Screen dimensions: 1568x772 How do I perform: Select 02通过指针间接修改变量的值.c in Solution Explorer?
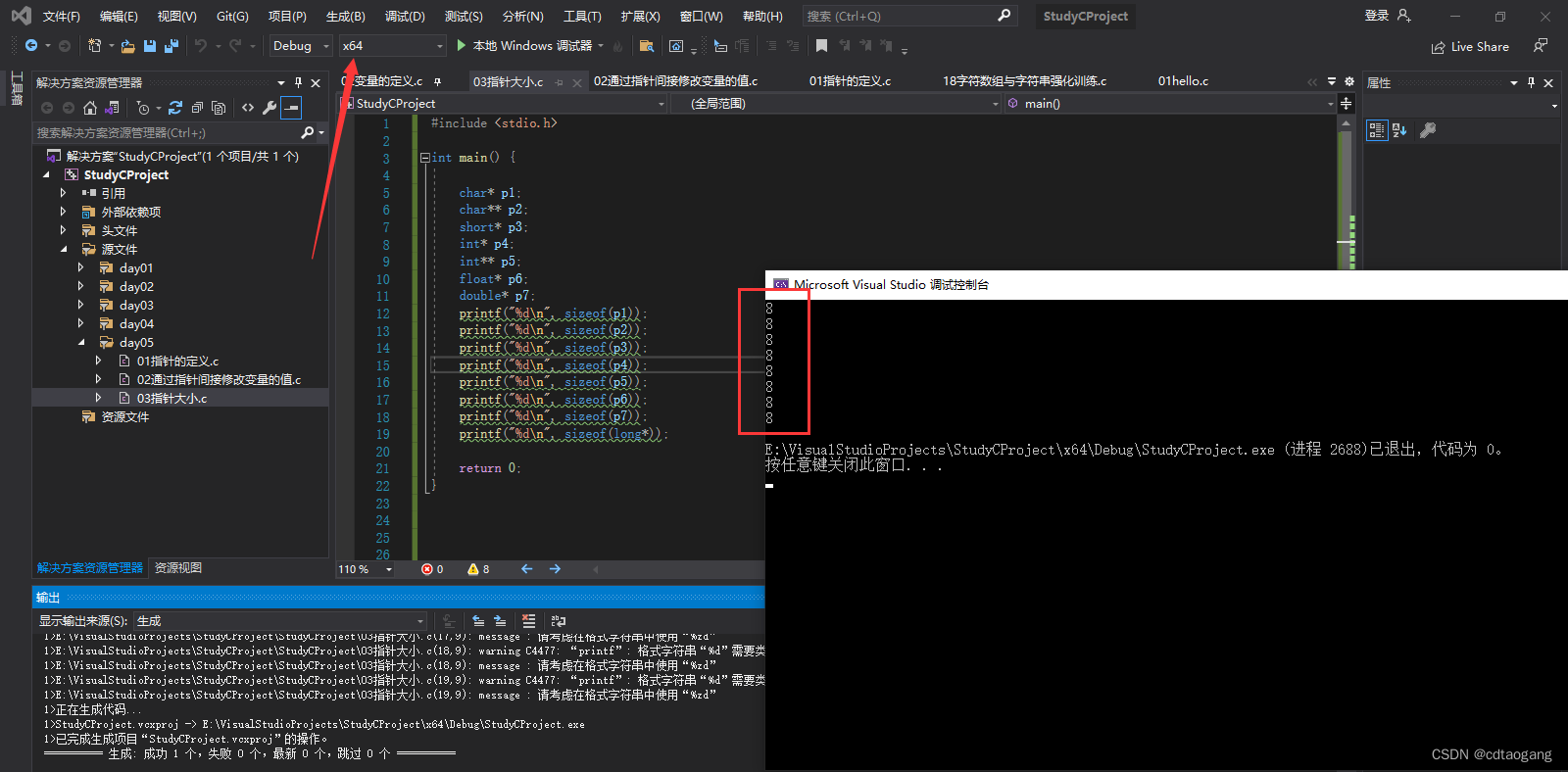[x=219, y=380]
